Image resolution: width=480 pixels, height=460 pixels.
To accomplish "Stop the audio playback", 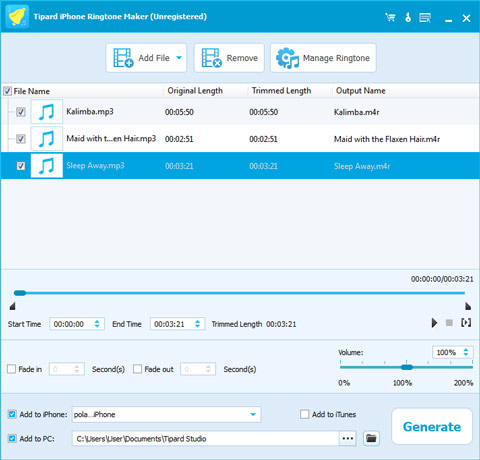I will 449,323.
